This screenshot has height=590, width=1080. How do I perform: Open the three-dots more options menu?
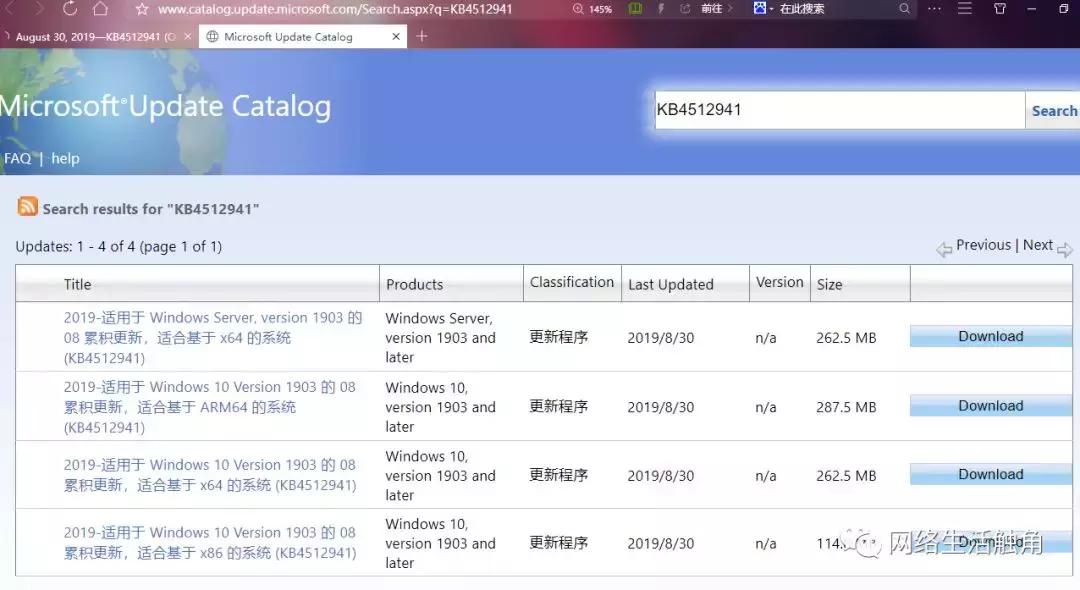tap(934, 9)
